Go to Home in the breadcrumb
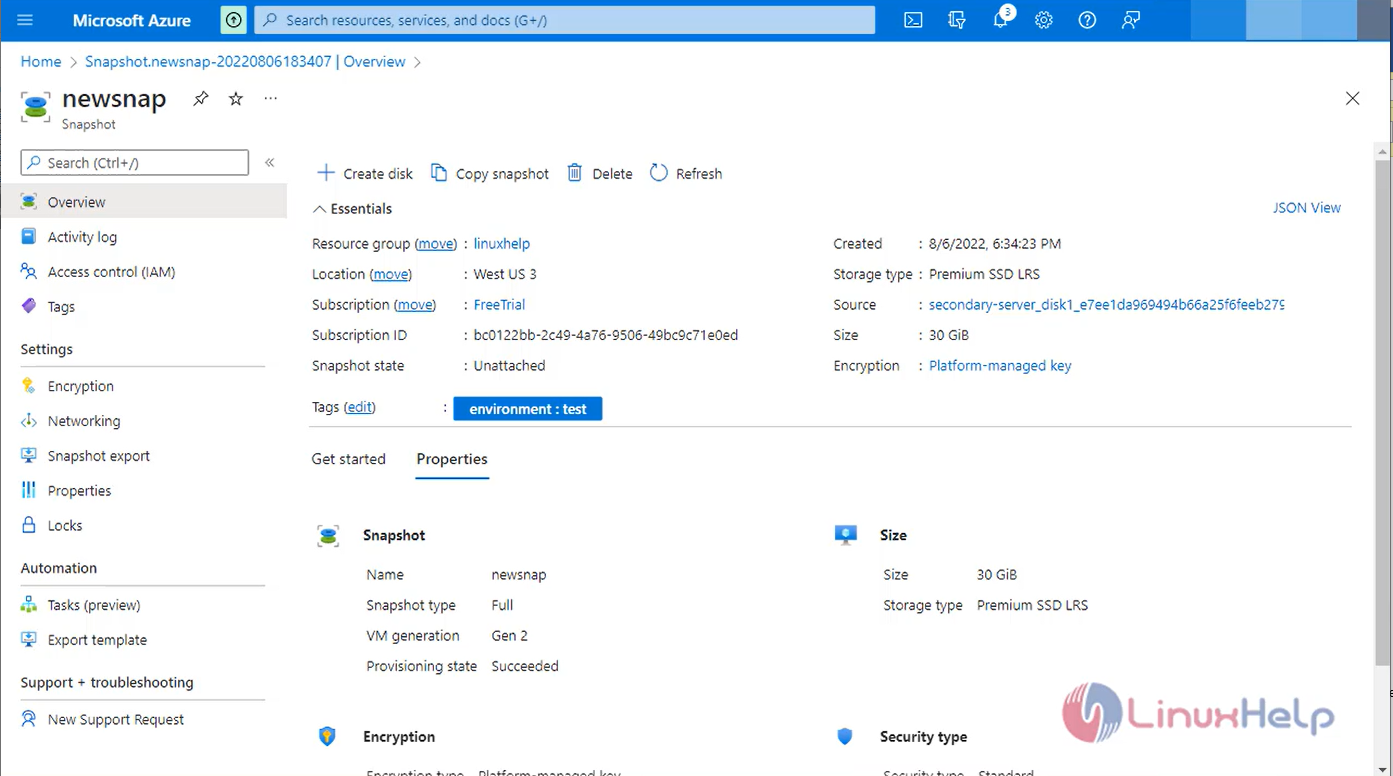 tap(41, 62)
